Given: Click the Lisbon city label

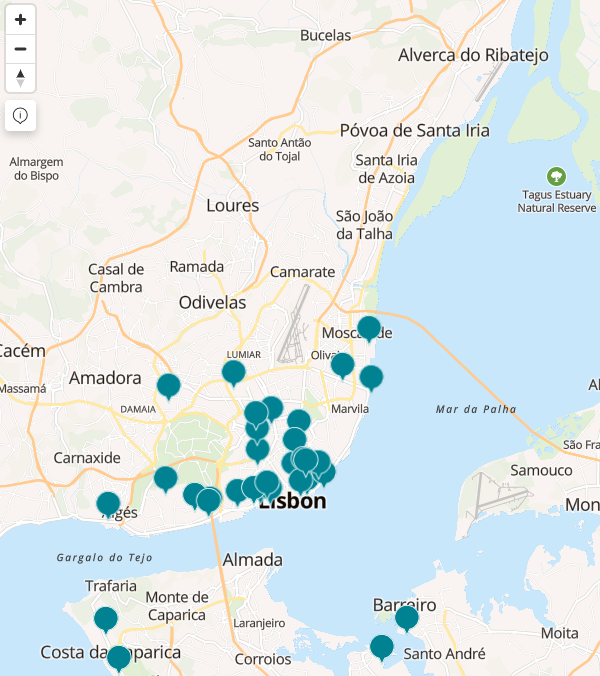Looking at the screenshot, I should pos(293,503).
